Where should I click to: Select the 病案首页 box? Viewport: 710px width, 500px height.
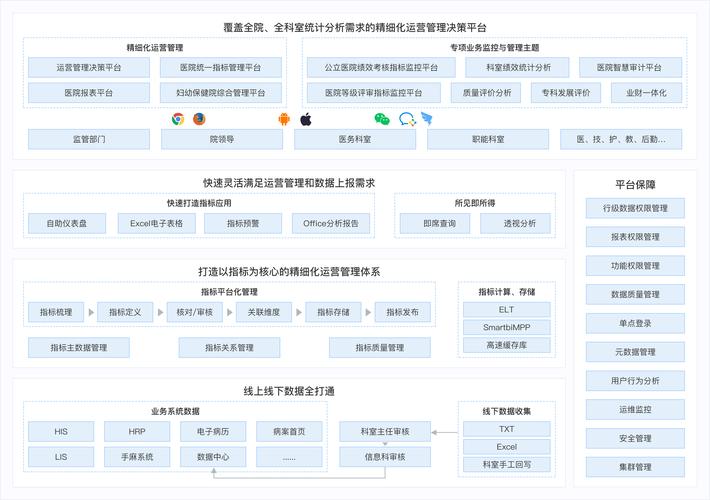pos(289,432)
